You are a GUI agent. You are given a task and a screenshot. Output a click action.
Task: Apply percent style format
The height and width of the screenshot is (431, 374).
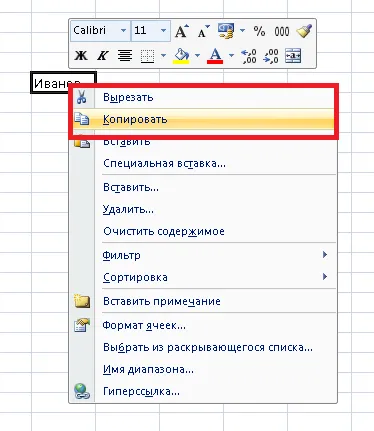(259, 31)
